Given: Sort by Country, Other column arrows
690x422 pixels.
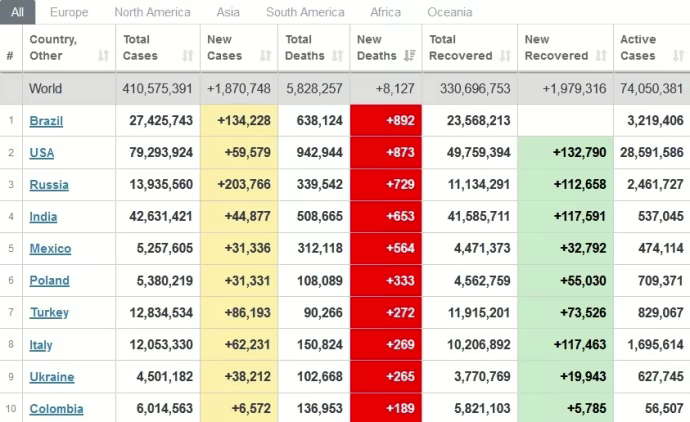Looking at the screenshot, I should click(x=103, y=56).
